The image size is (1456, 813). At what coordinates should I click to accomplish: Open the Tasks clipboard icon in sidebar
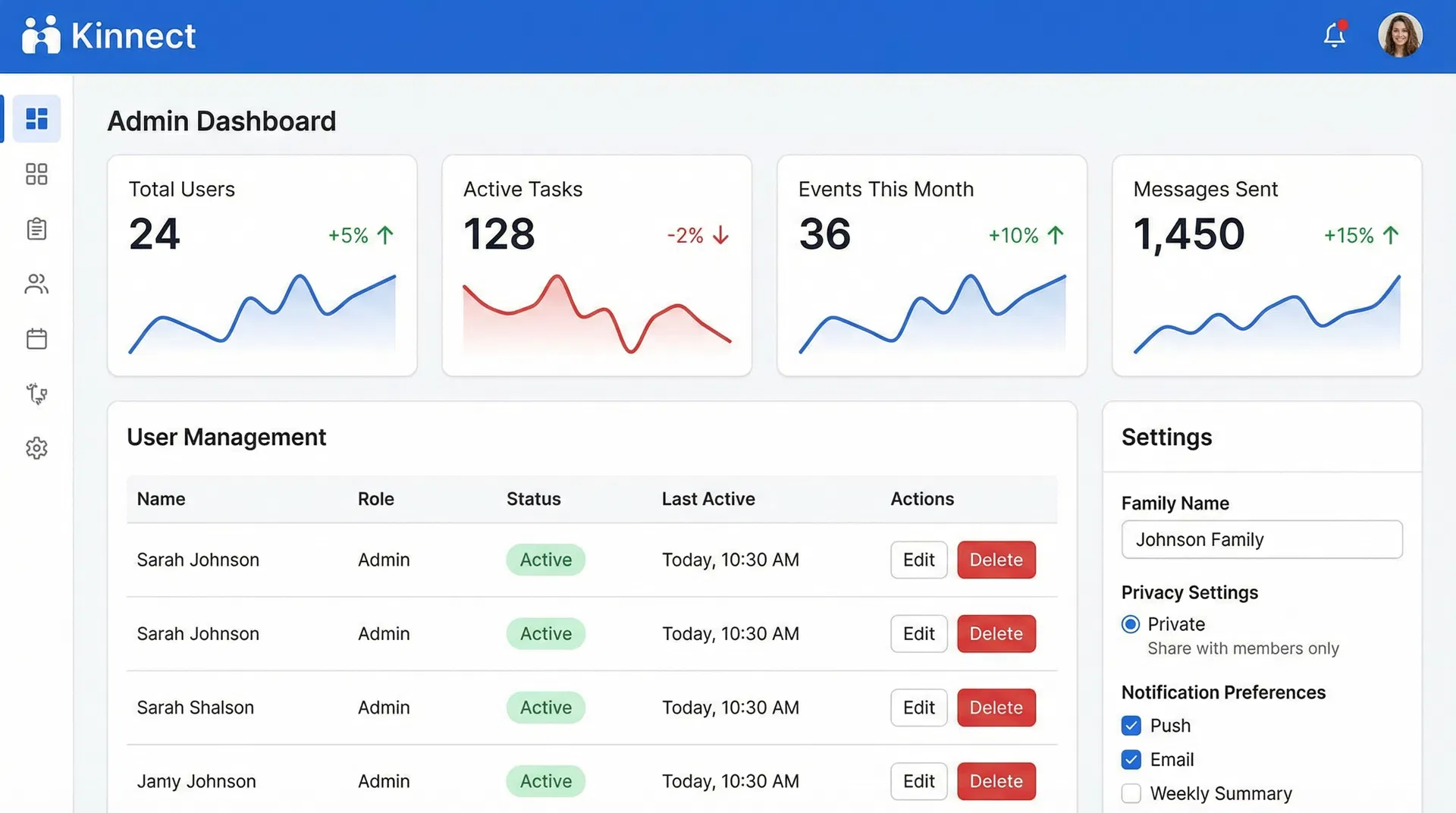pyautogui.click(x=36, y=228)
